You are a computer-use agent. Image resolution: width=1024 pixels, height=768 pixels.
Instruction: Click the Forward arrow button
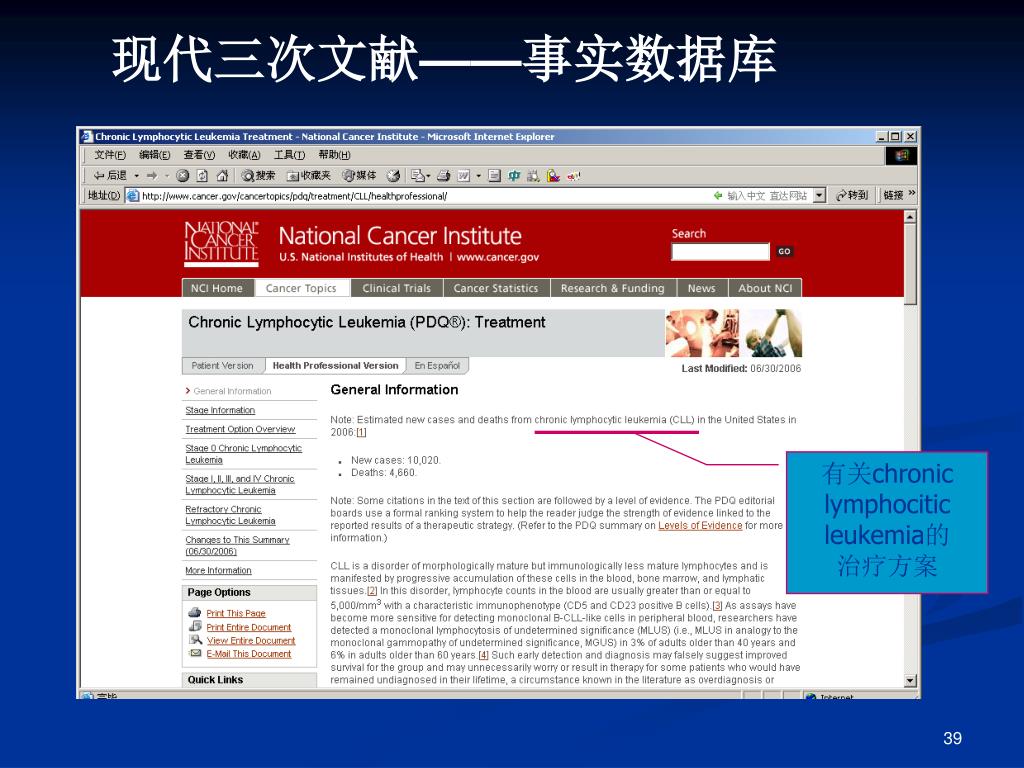click(152, 176)
